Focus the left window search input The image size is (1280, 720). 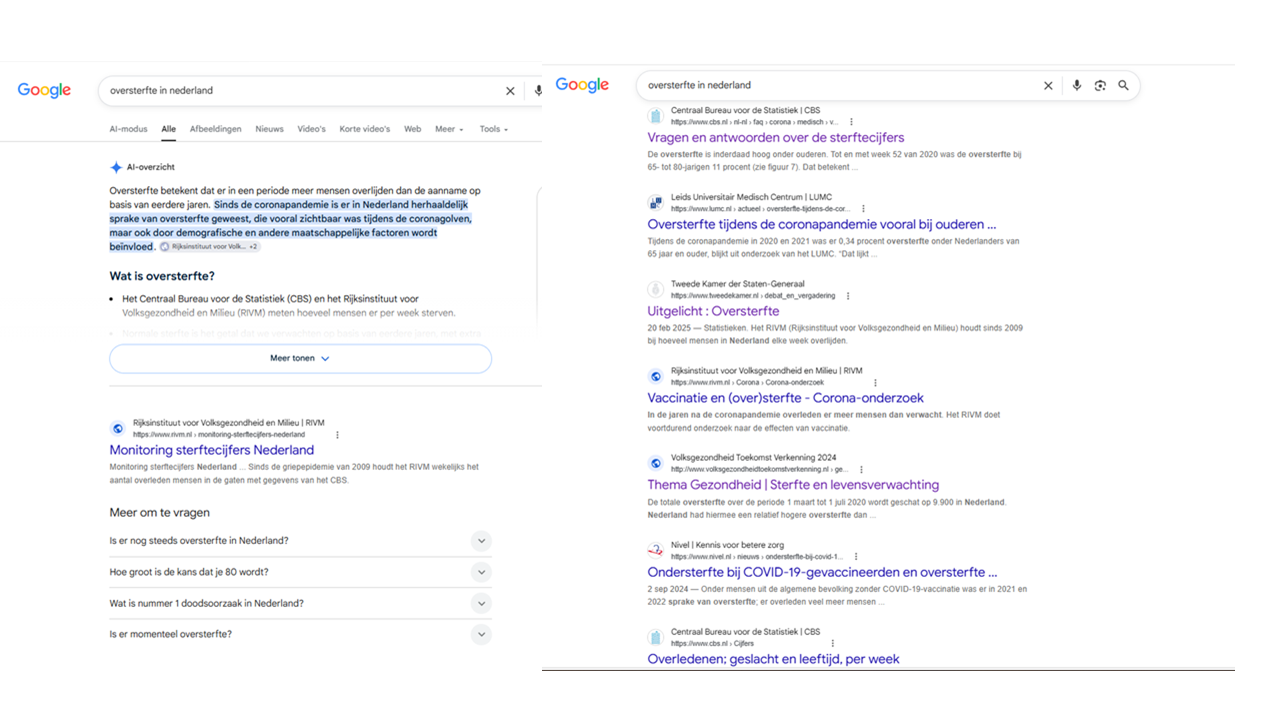pos(300,91)
